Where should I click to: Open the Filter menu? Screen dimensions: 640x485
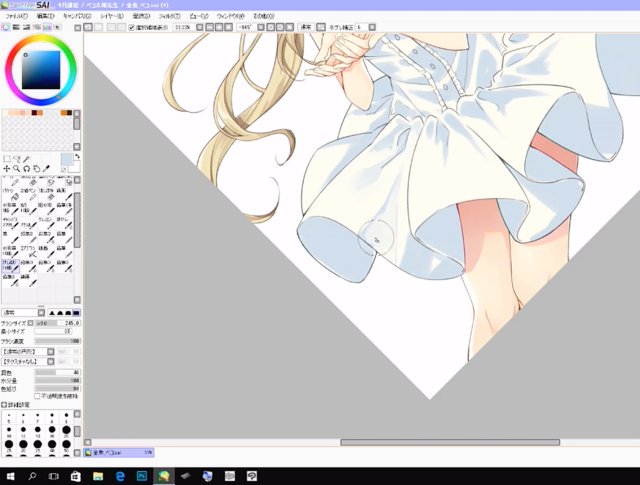(x=169, y=16)
